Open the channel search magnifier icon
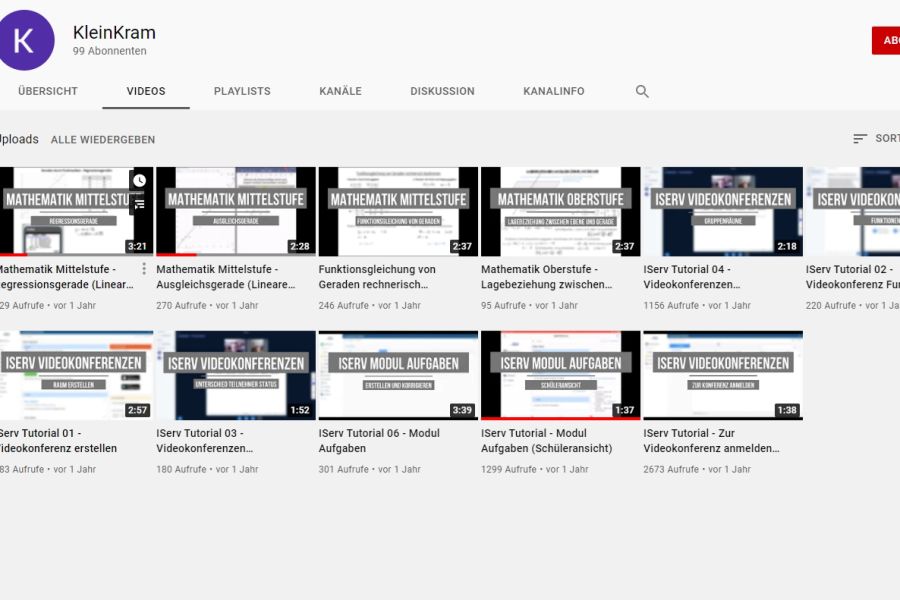900x600 pixels. tap(642, 91)
